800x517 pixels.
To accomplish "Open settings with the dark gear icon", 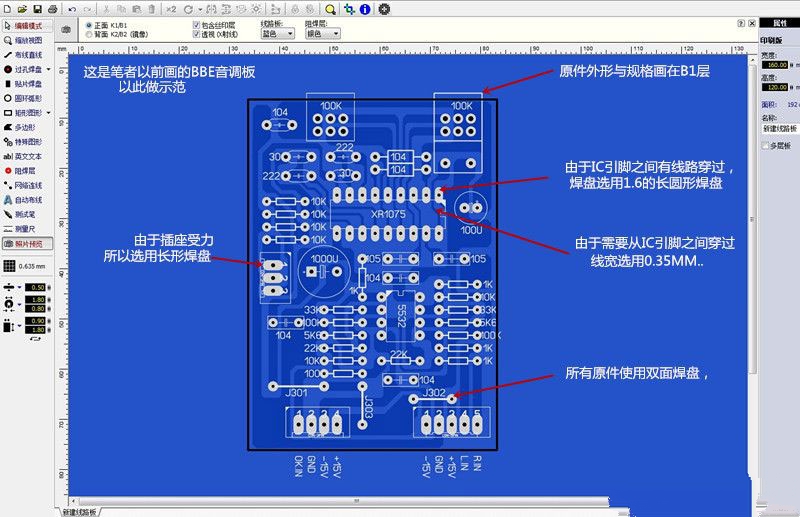I will 384,9.
